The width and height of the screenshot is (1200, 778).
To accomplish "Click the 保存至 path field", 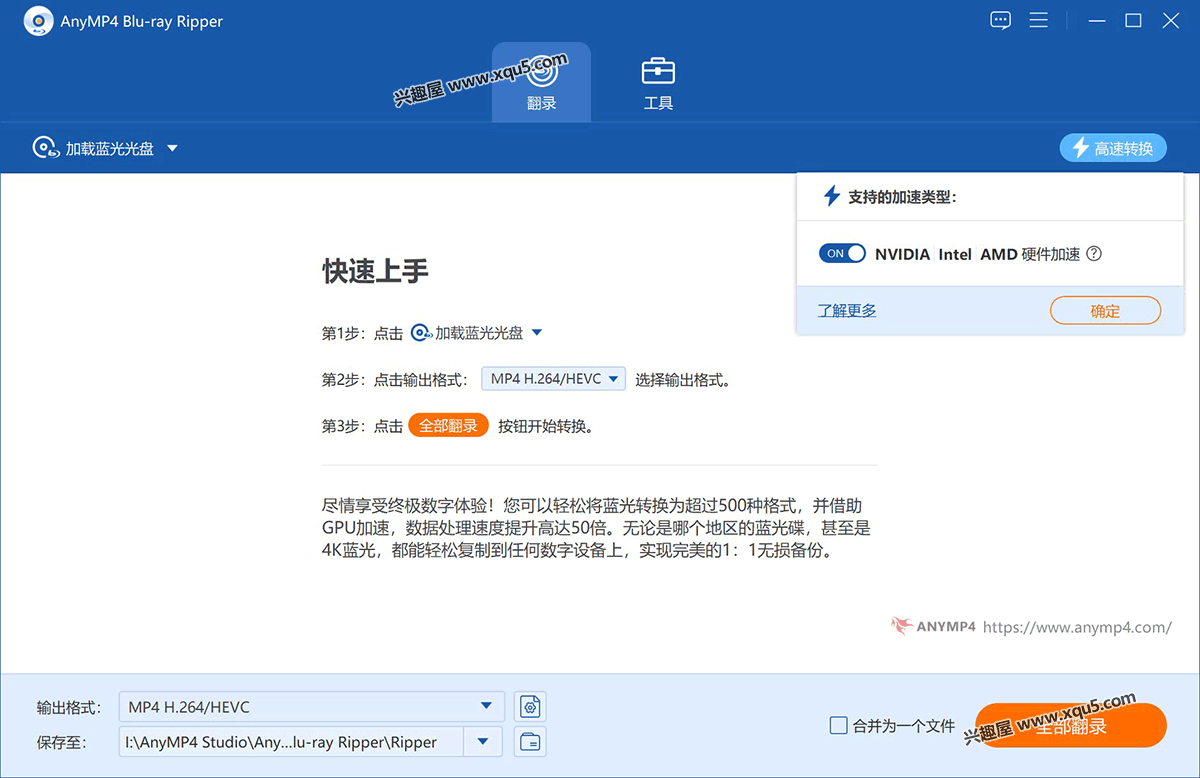I will pyautogui.click(x=292, y=742).
